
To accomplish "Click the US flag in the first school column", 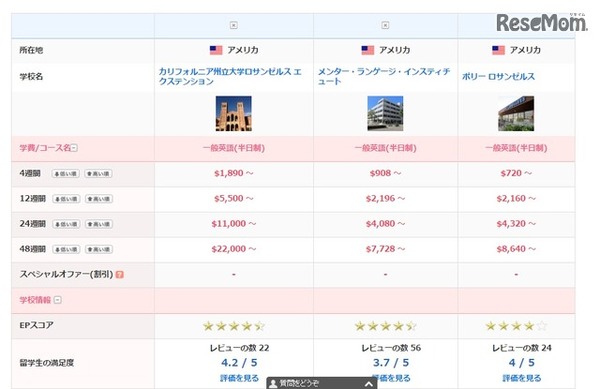I will click(216, 50).
